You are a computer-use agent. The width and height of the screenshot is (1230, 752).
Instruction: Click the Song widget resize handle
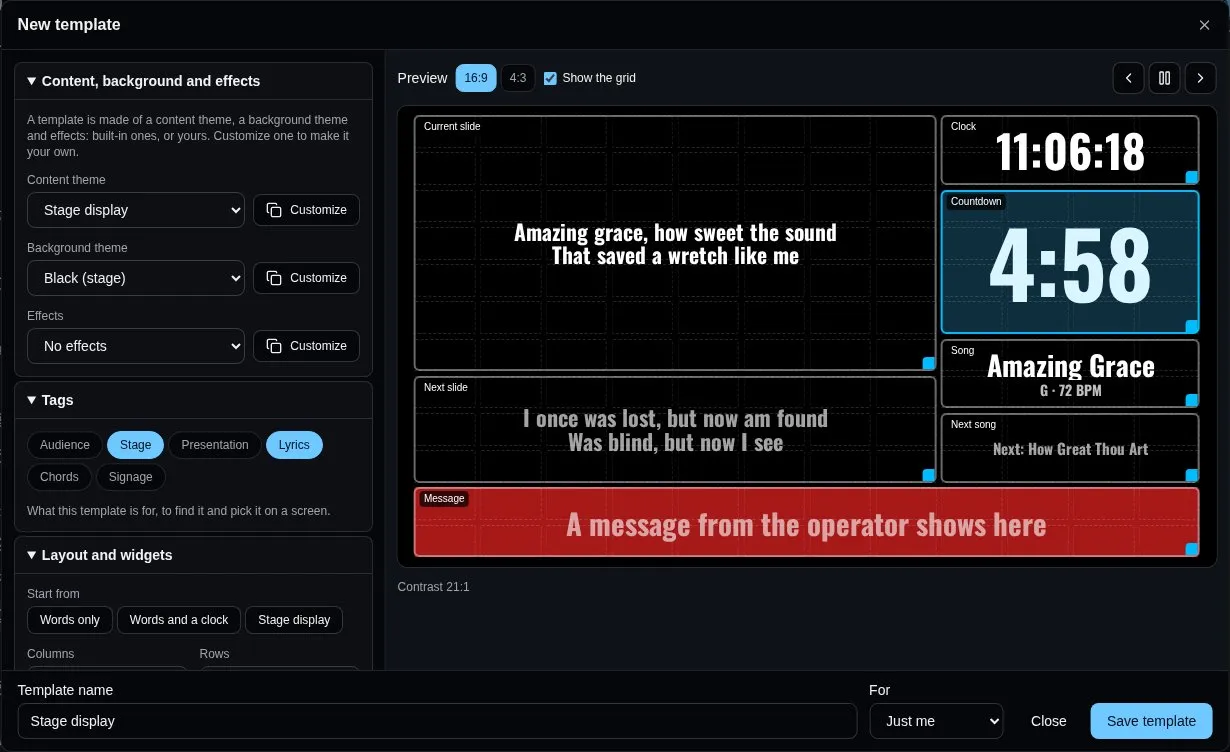click(x=1192, y=400)
